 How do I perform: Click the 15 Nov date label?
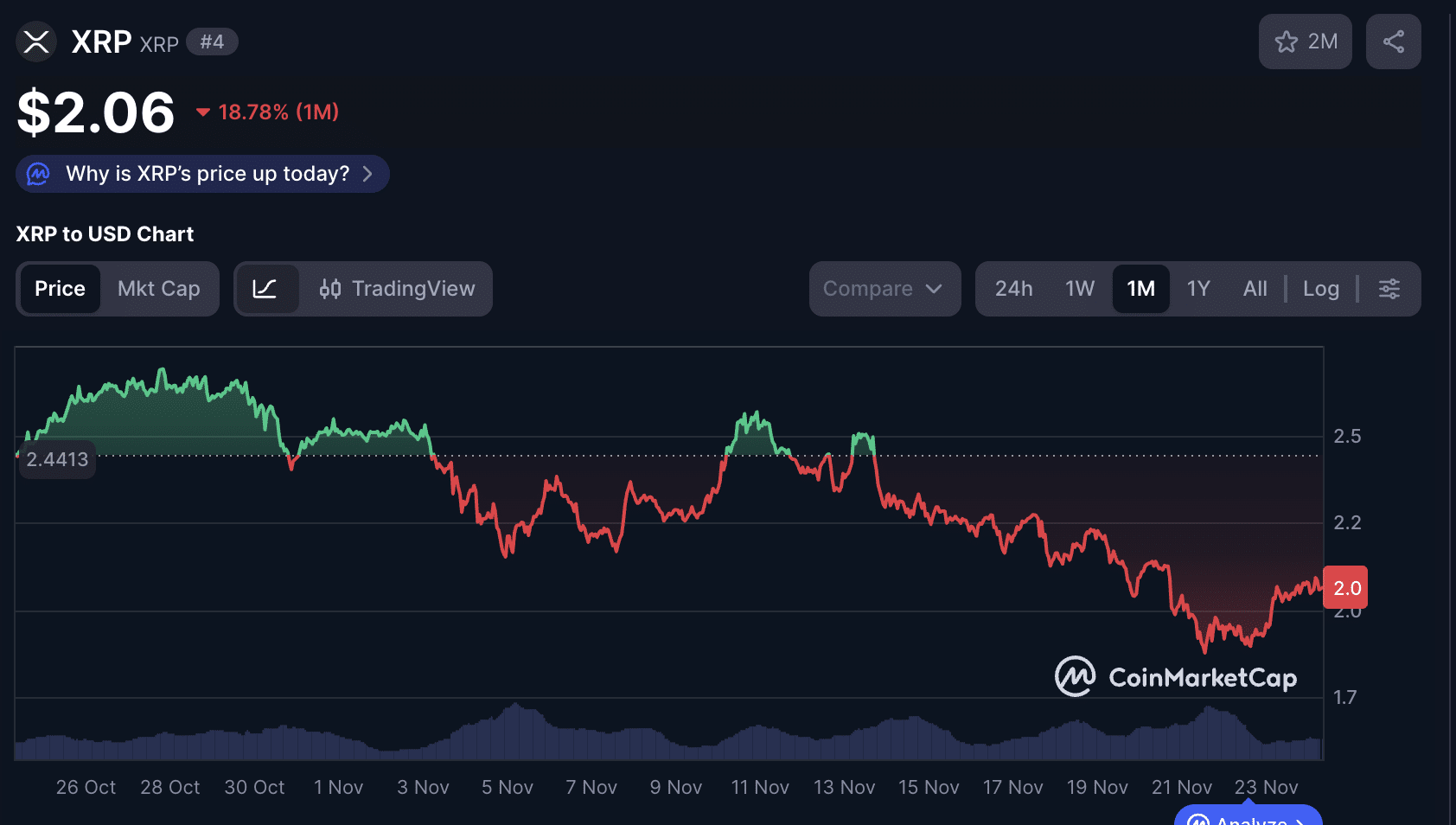pyautogui.click(x=929, y=788)
